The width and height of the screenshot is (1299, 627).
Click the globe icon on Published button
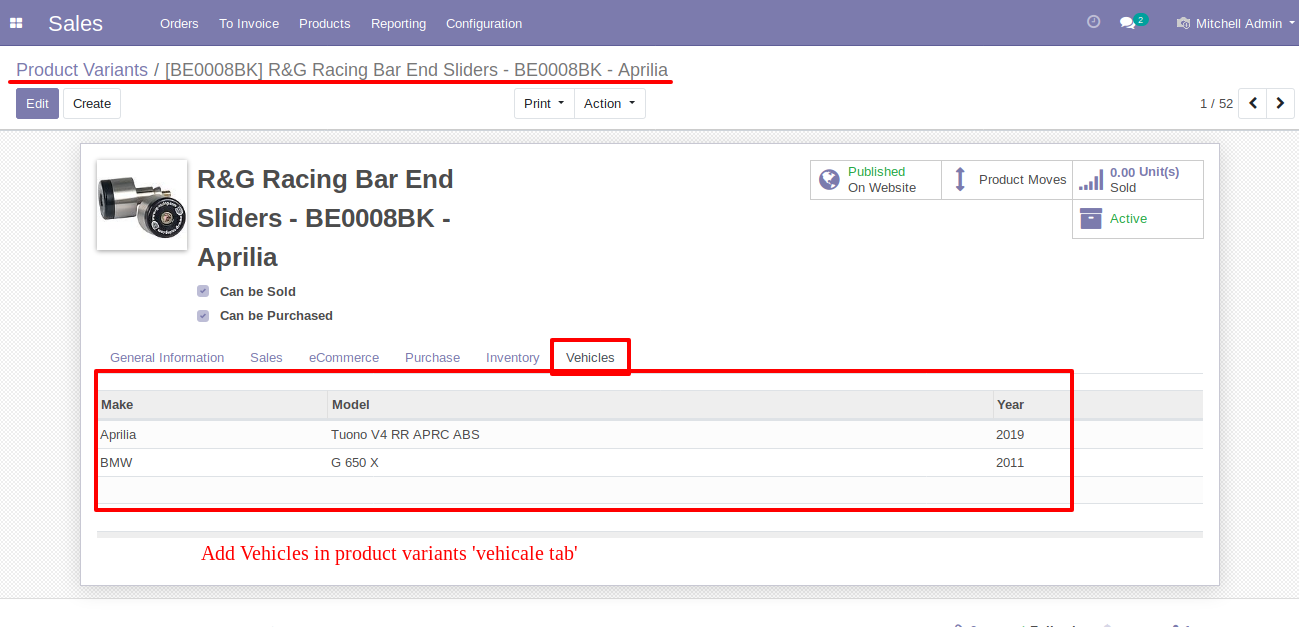829,180
